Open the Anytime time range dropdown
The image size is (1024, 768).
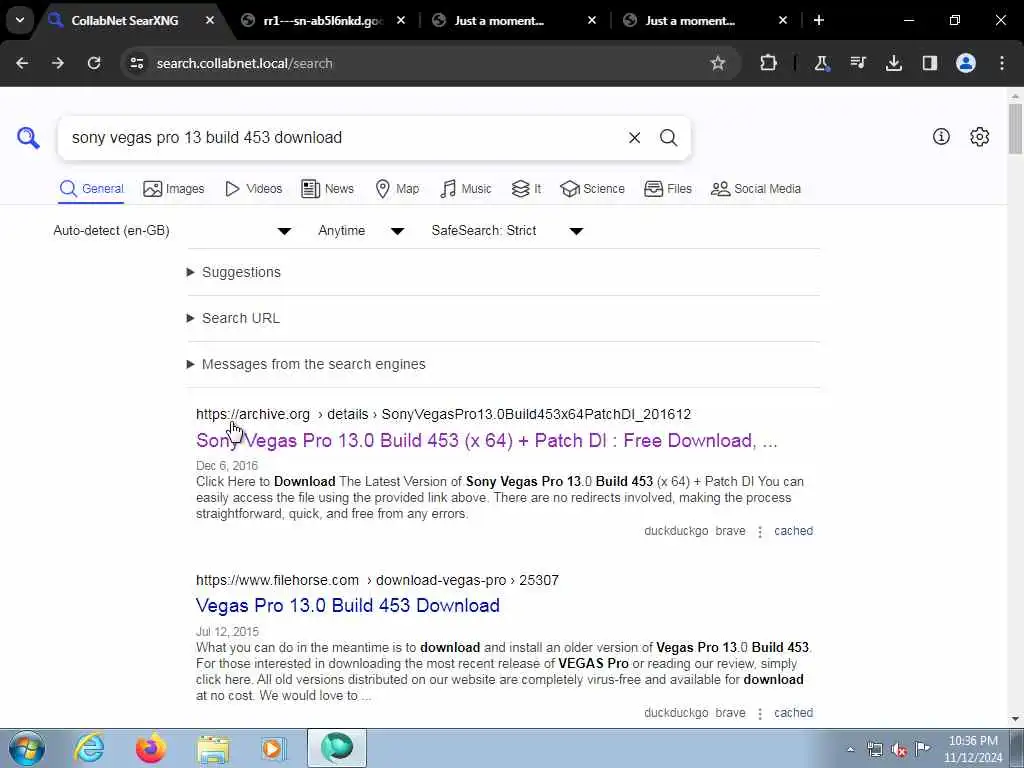click(361, 231)
